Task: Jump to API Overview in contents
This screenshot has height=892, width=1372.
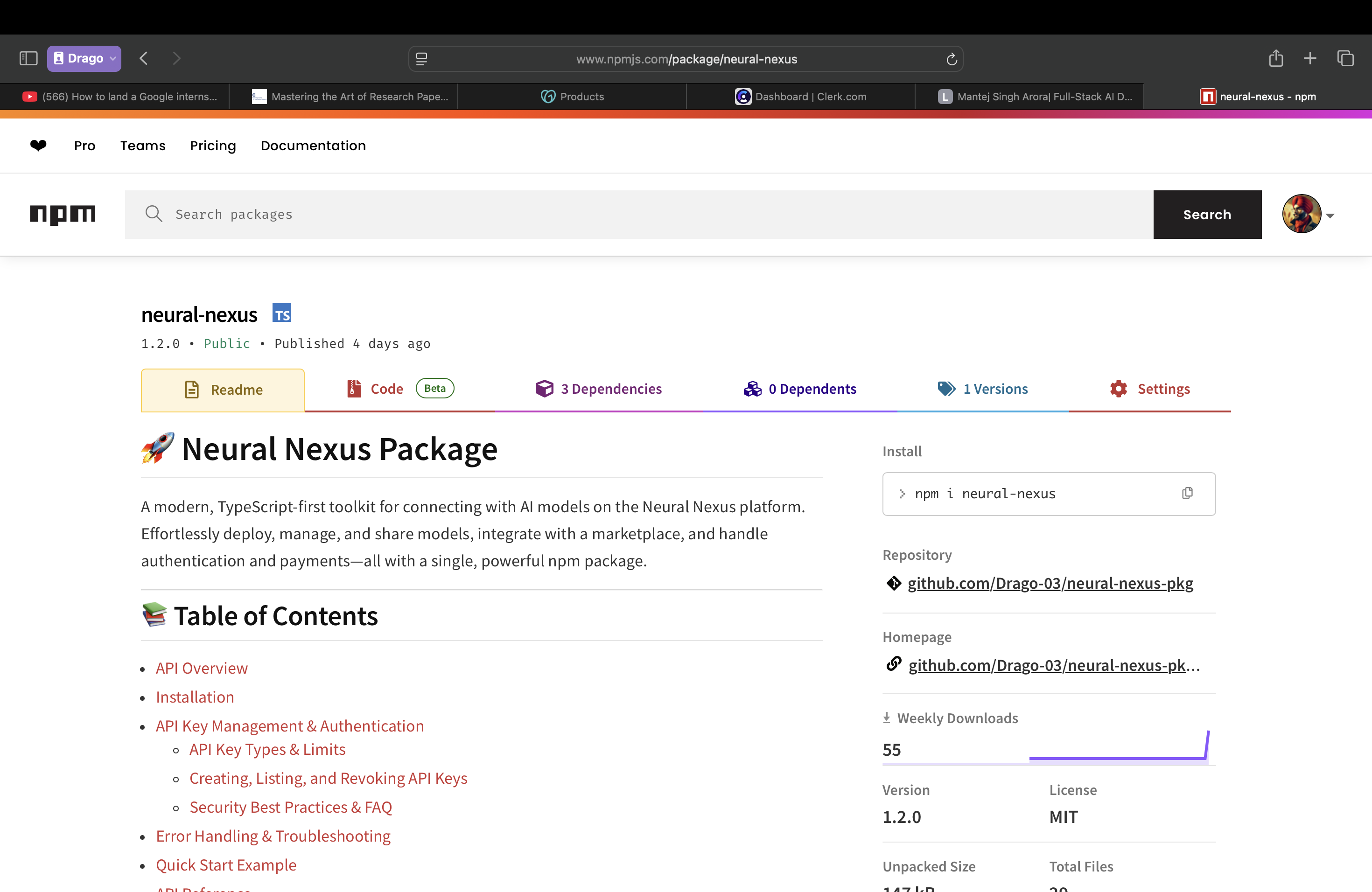Action: [202, 668]
